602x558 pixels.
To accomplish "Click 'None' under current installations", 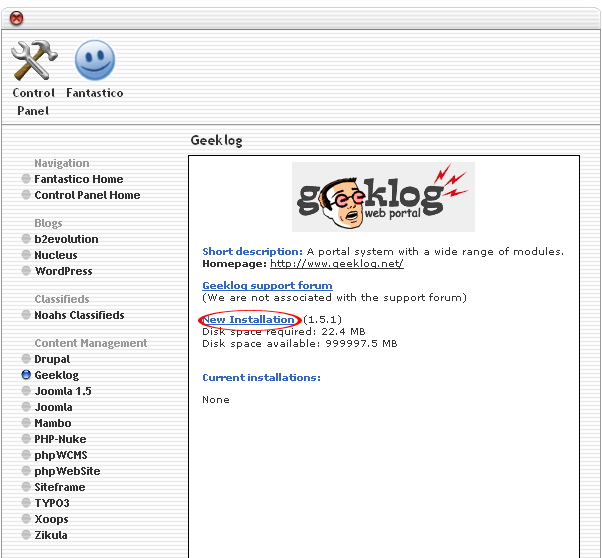I will pos(216,400).
